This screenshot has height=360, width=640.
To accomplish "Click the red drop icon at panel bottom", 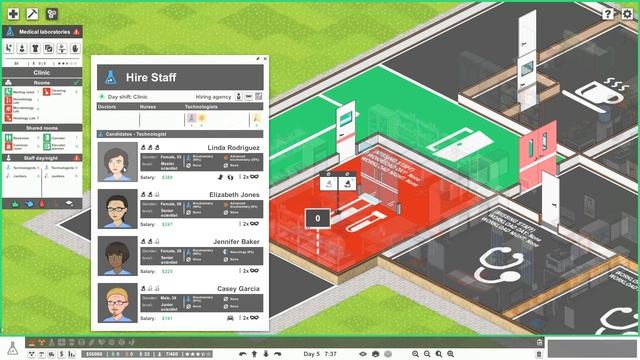I will click(x=42, y=203).
